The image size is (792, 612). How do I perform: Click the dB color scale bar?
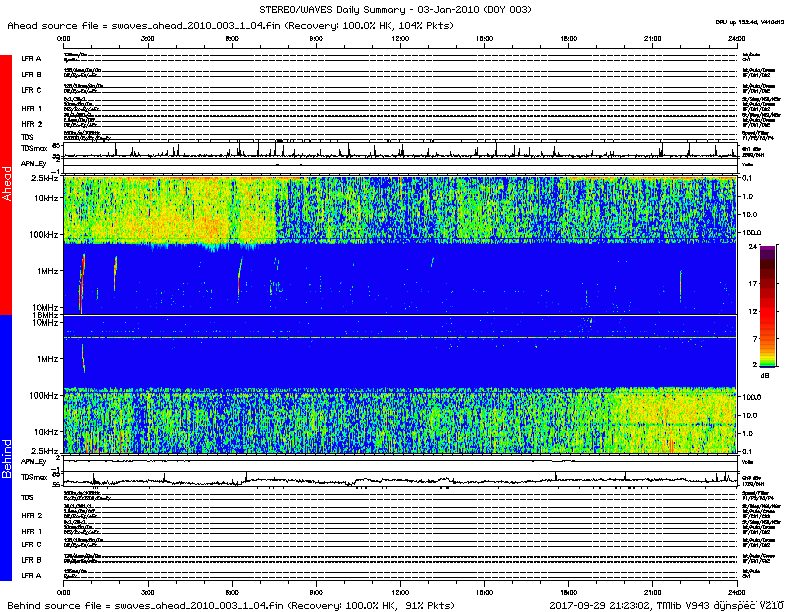click(x=767, y=303)
